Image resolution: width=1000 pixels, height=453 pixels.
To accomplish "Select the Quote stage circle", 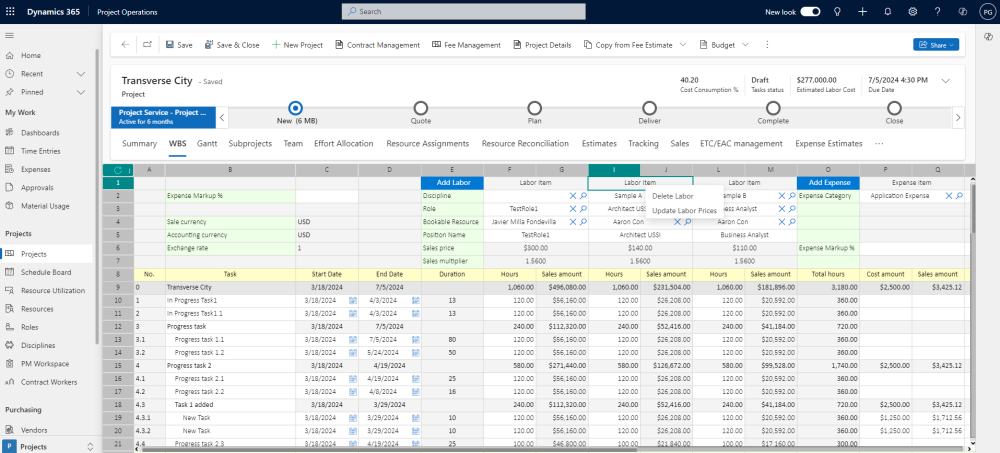I will tap(421, 108).
